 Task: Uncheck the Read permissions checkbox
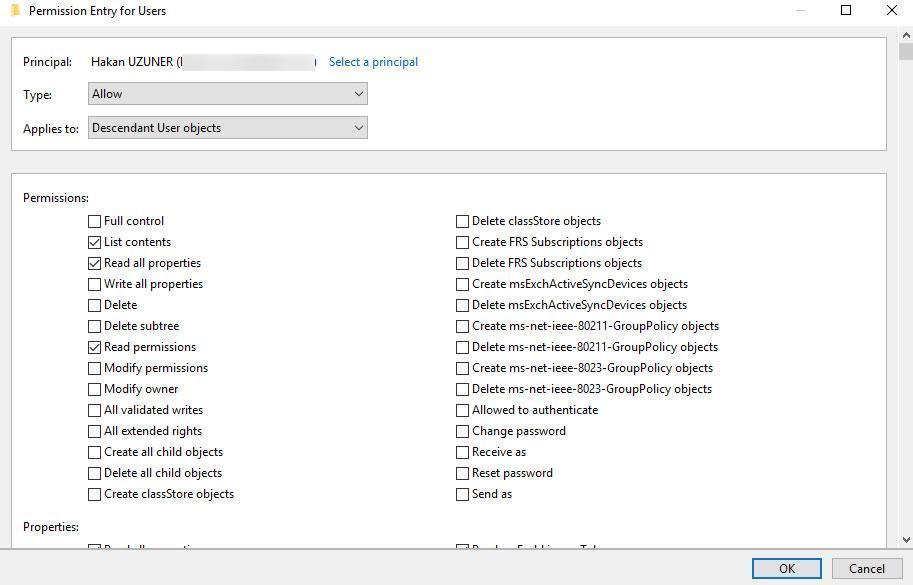coord(95,347)
